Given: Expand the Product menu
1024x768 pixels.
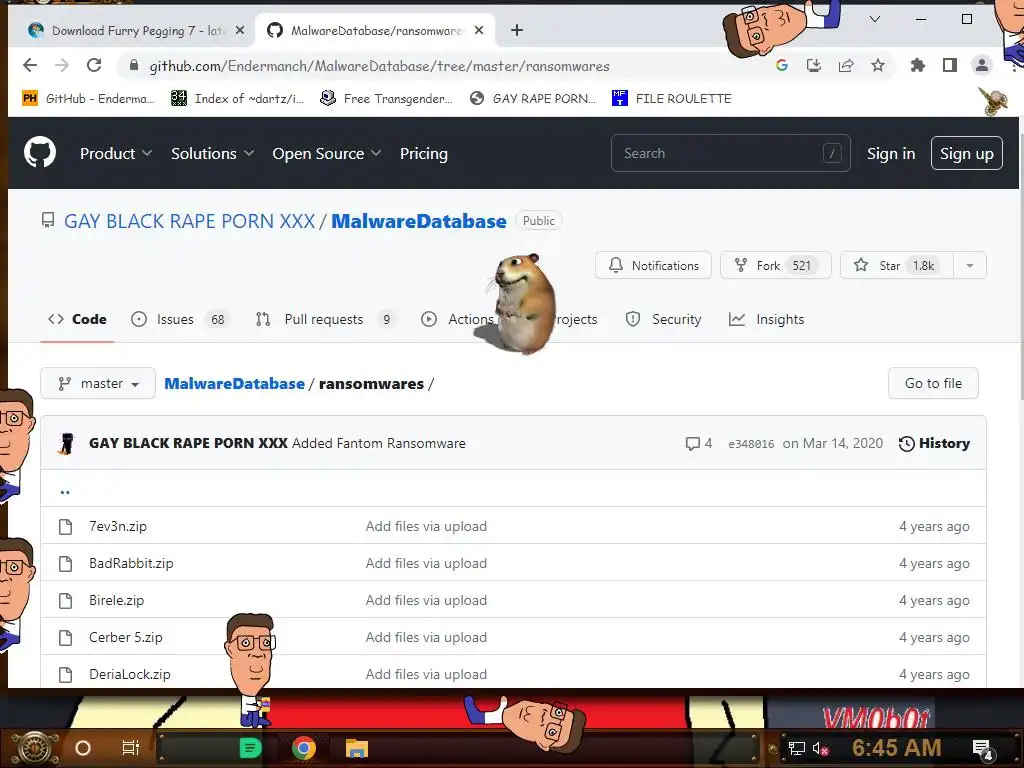Looking at the screenshot, I should tap(116, 153).
